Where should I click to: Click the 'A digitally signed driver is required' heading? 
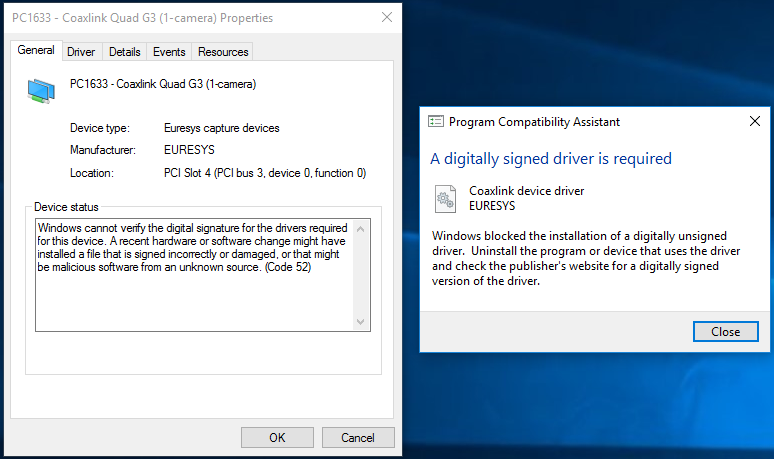click(550, 158)
